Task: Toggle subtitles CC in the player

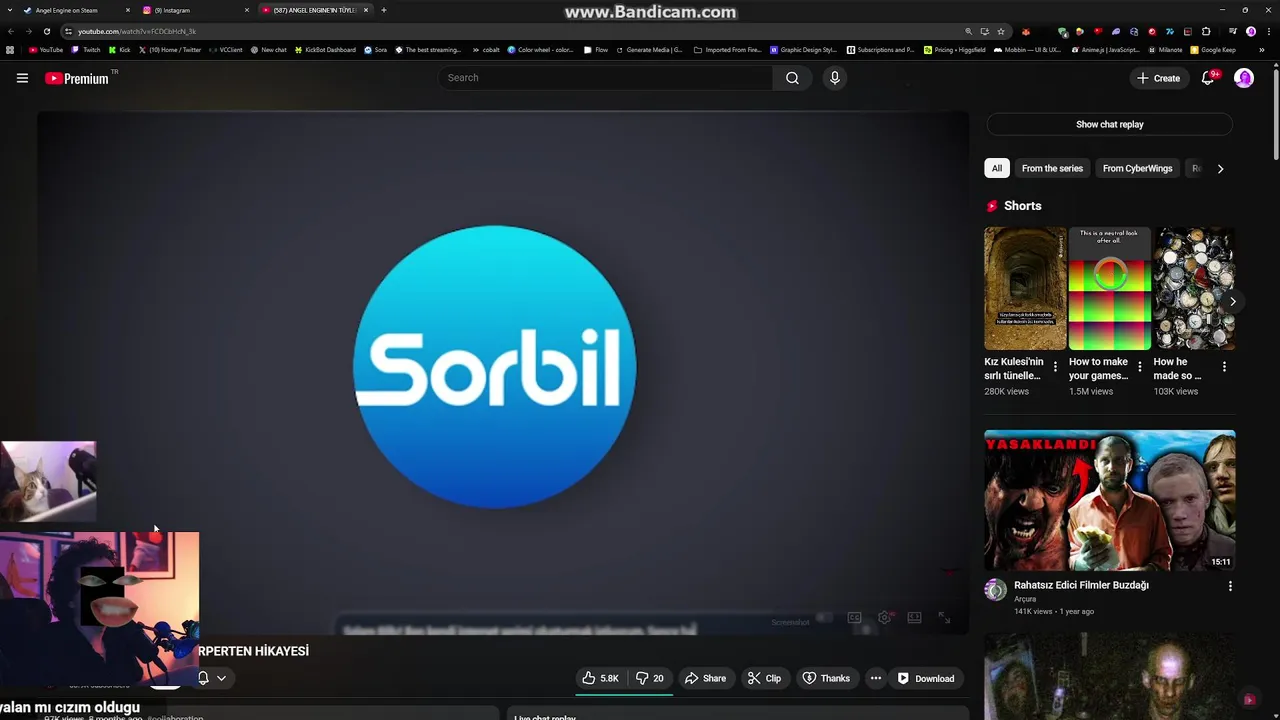Action: pyautogui.click(x=854, y=618)
